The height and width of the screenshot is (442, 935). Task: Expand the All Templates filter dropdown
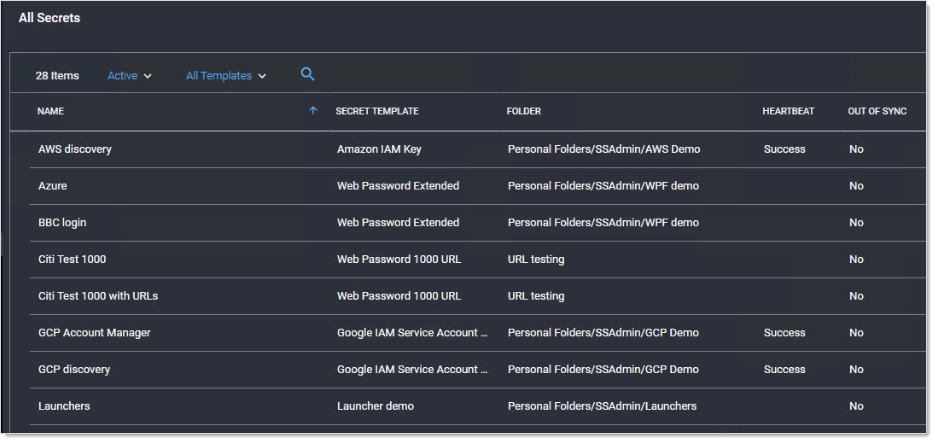click(x=226, y=76)
